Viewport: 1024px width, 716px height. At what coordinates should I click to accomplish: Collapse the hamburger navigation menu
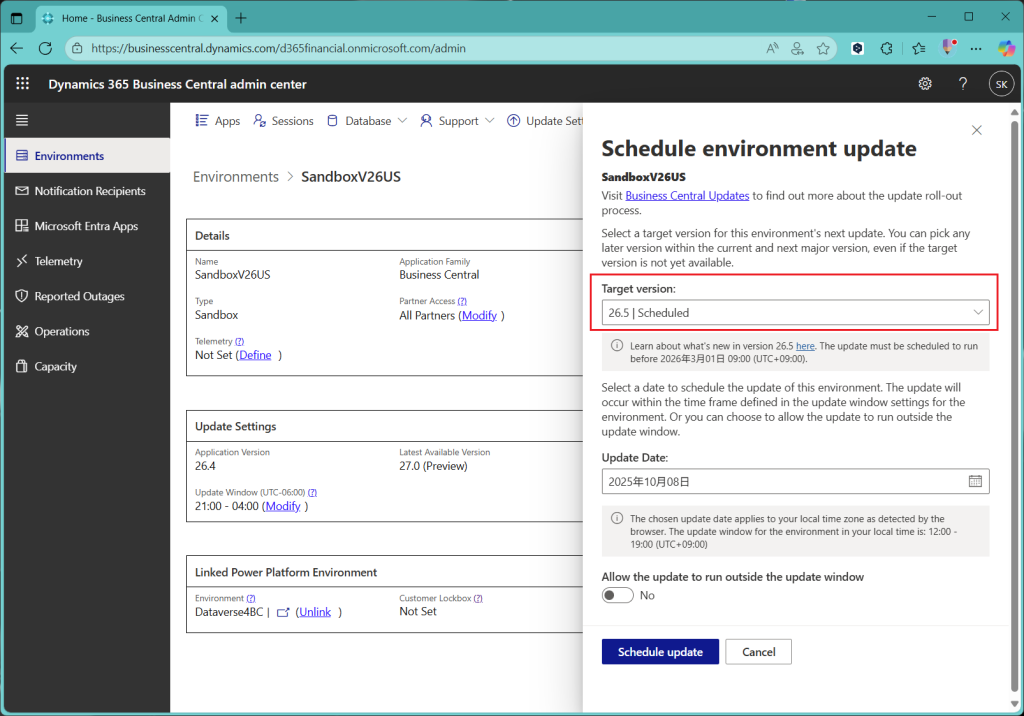tap(22, 120)
